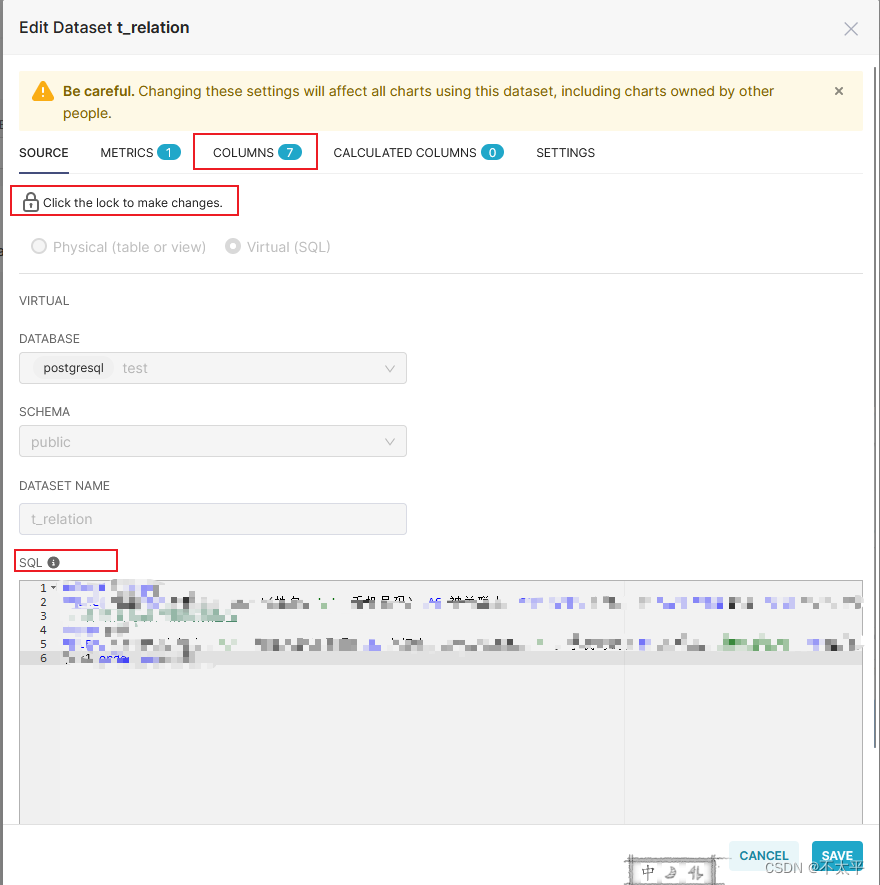Close the Edit Dataset dialog
Viewport: 880px width, 885px height.
point(851,28)
